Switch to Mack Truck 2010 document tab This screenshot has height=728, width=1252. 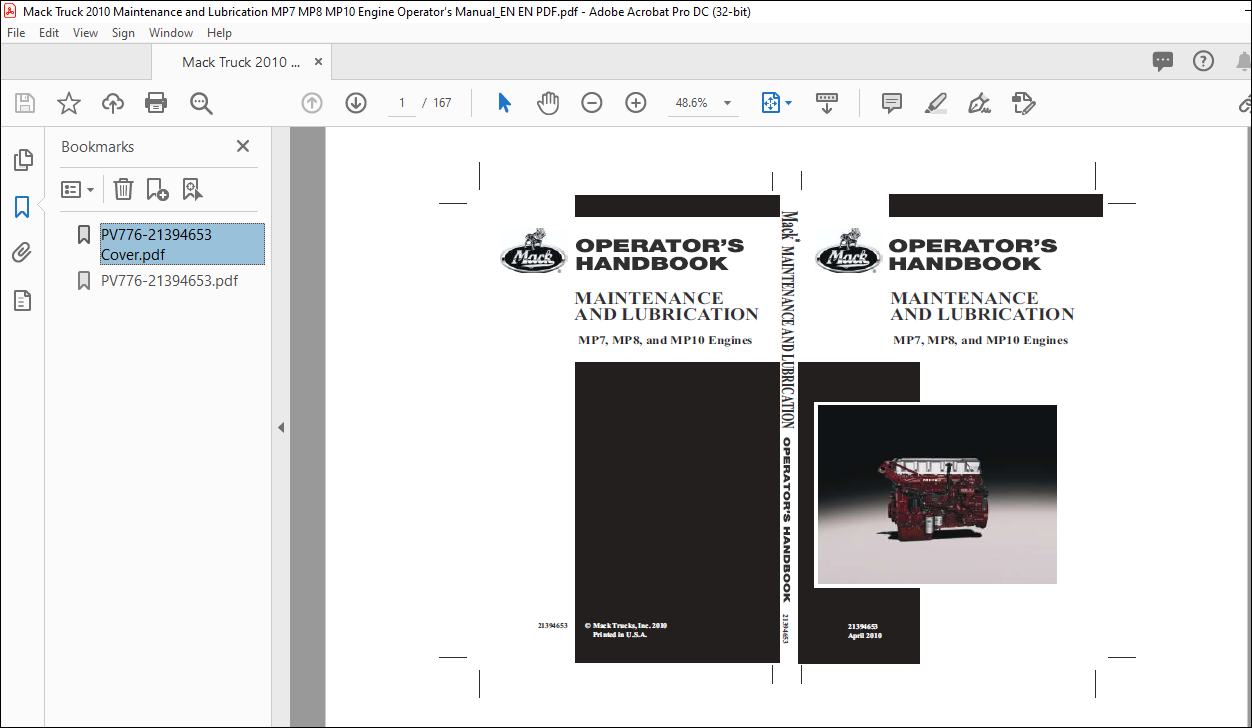pyautogui.click(x=240, y=62)
